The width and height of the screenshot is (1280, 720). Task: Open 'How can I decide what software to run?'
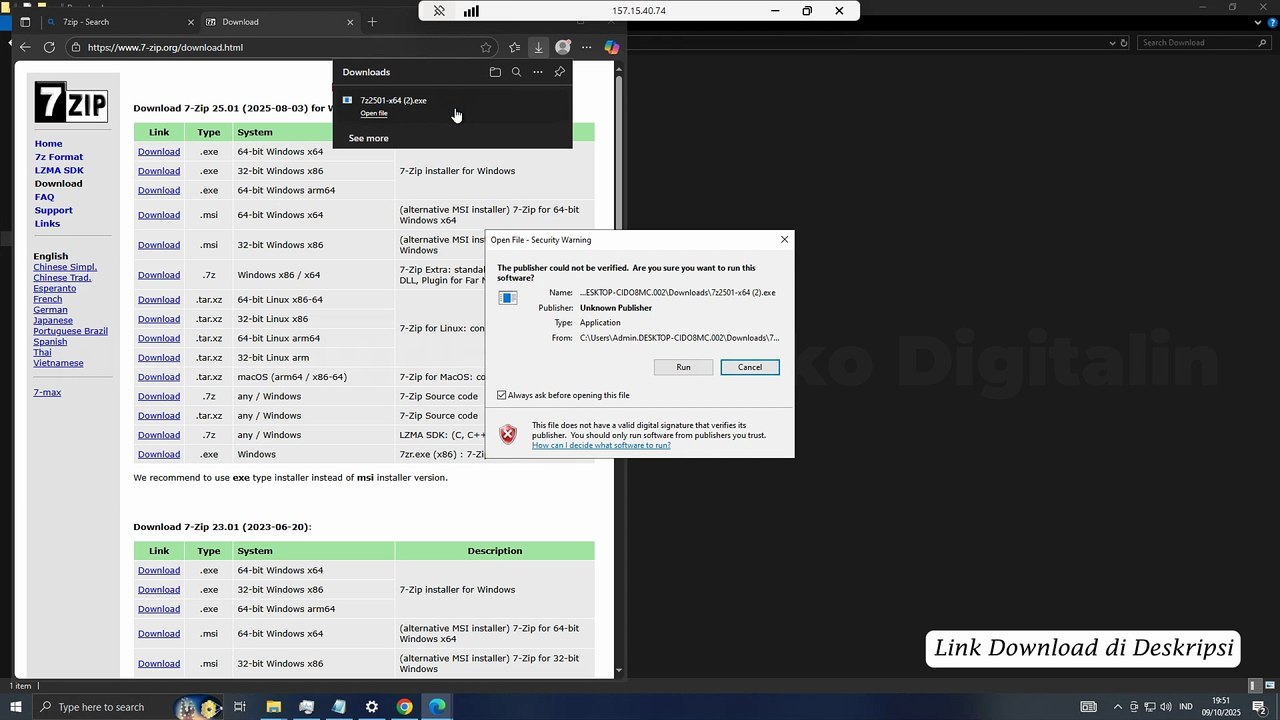(x=601, y=445)
